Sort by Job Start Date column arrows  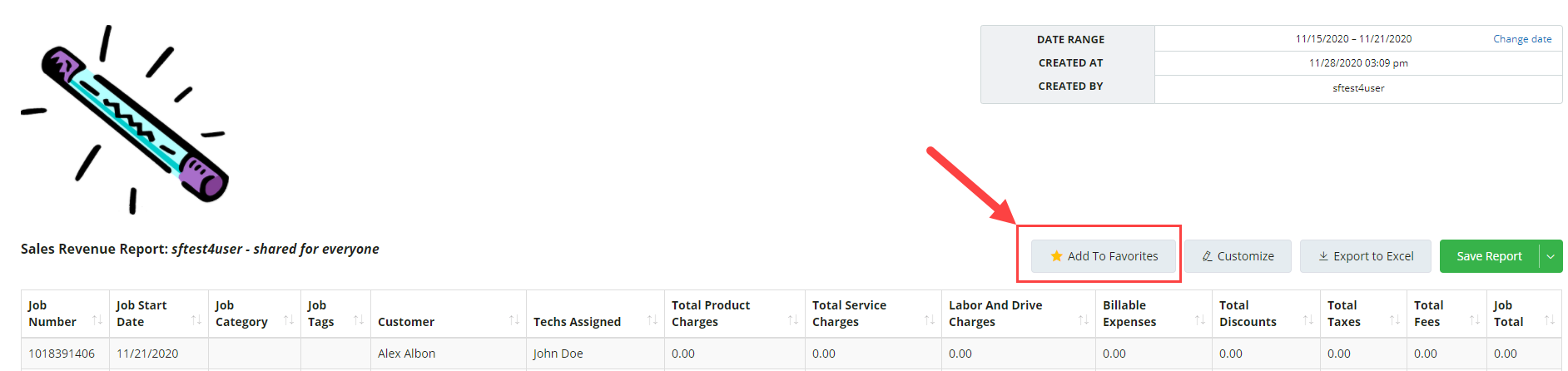[x=196, y=320]
